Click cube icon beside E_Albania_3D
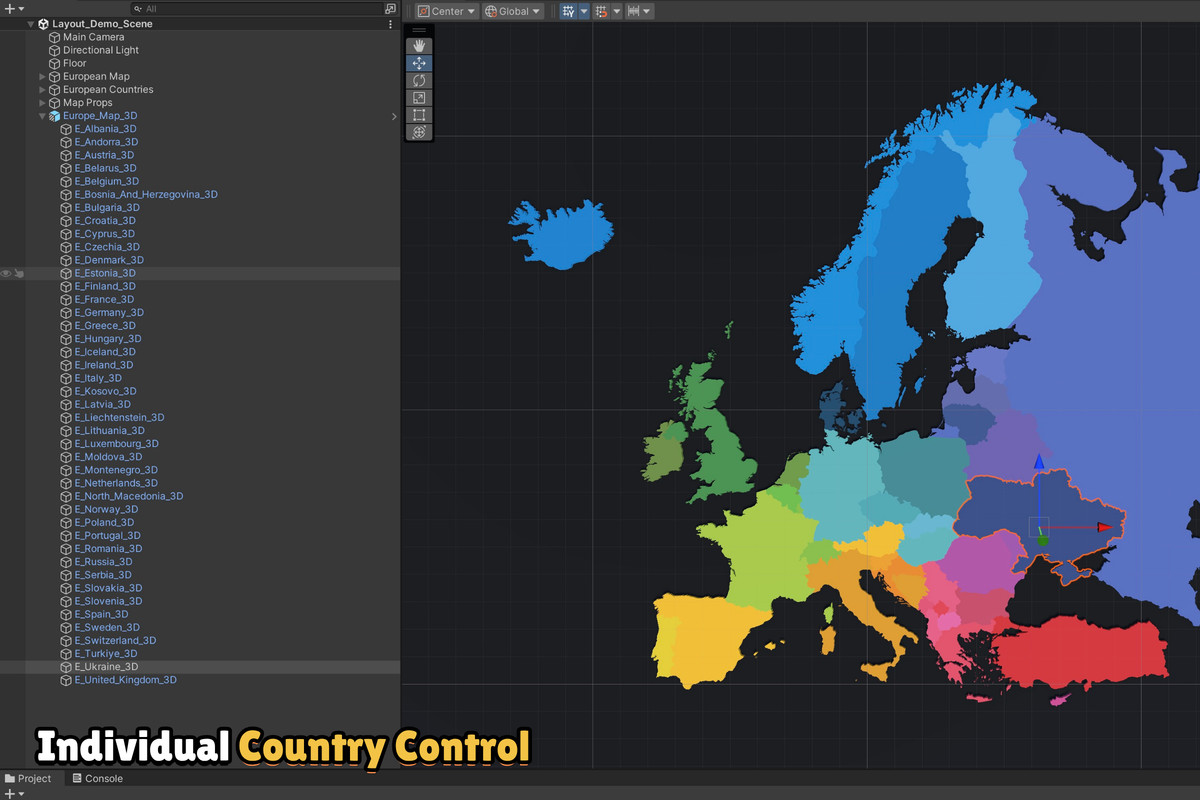 tap(66, 129)
